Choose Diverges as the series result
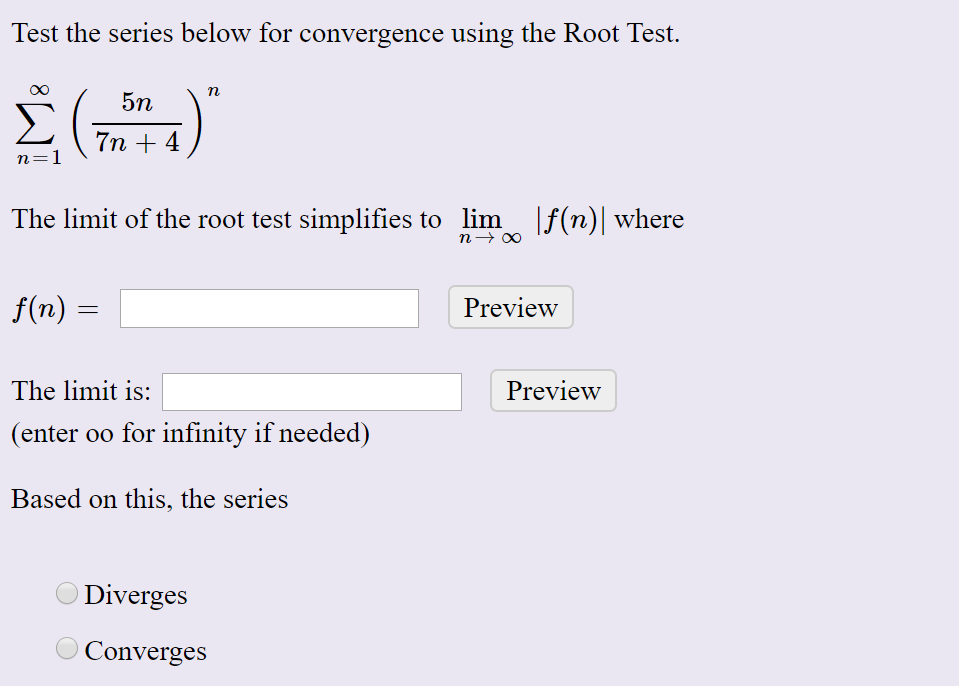 point(66,593)
